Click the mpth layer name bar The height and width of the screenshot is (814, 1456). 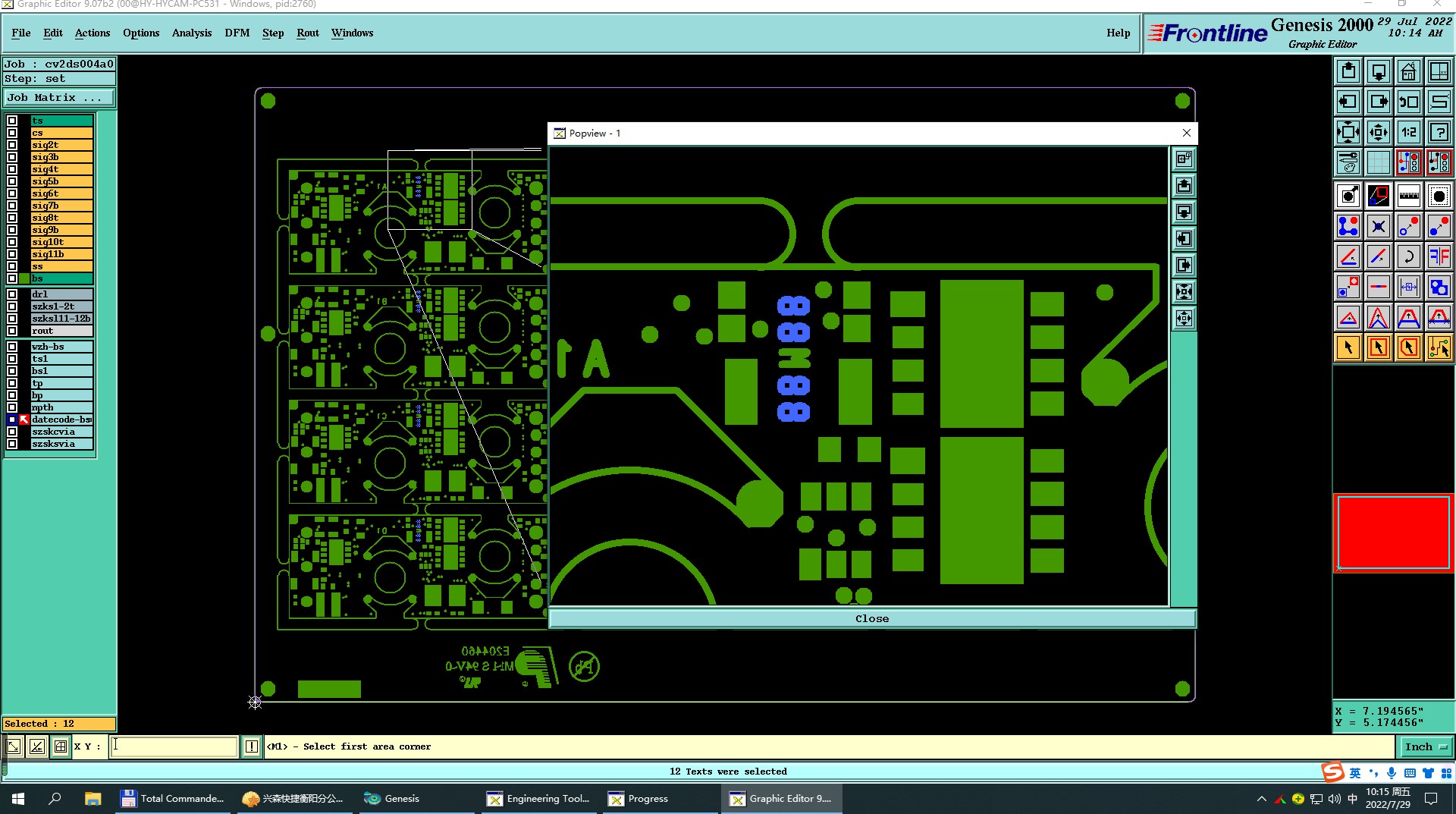(61, 407)
